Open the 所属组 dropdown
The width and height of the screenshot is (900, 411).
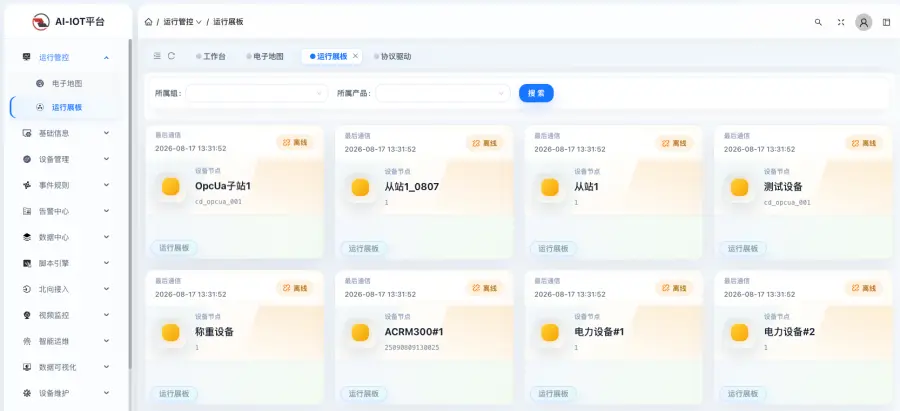click(x=256, y=93)
